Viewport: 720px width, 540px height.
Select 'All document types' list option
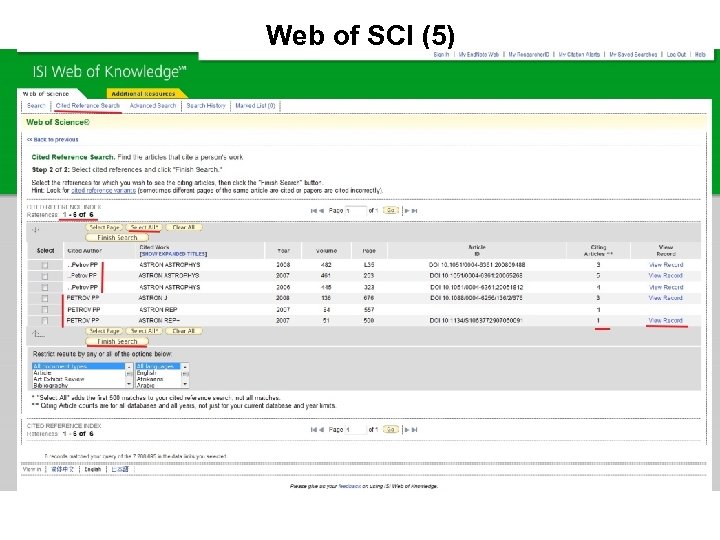(x=79, y=366)
